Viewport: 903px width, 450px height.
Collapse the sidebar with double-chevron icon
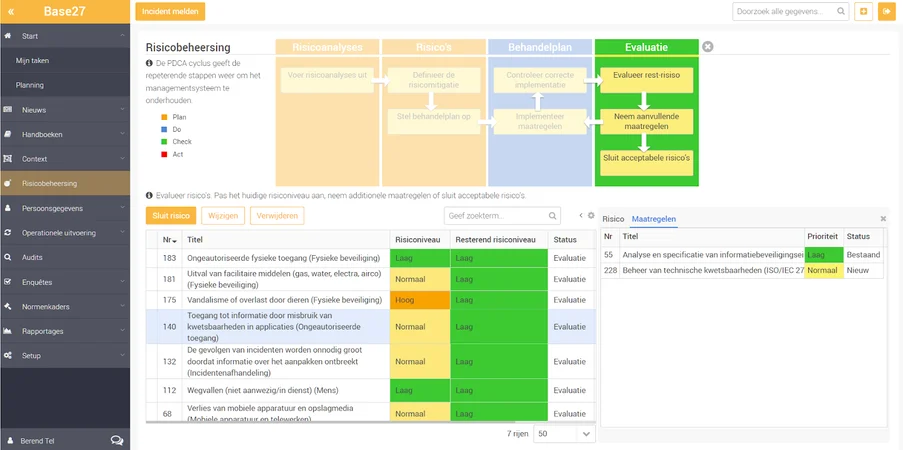(11, 12)
